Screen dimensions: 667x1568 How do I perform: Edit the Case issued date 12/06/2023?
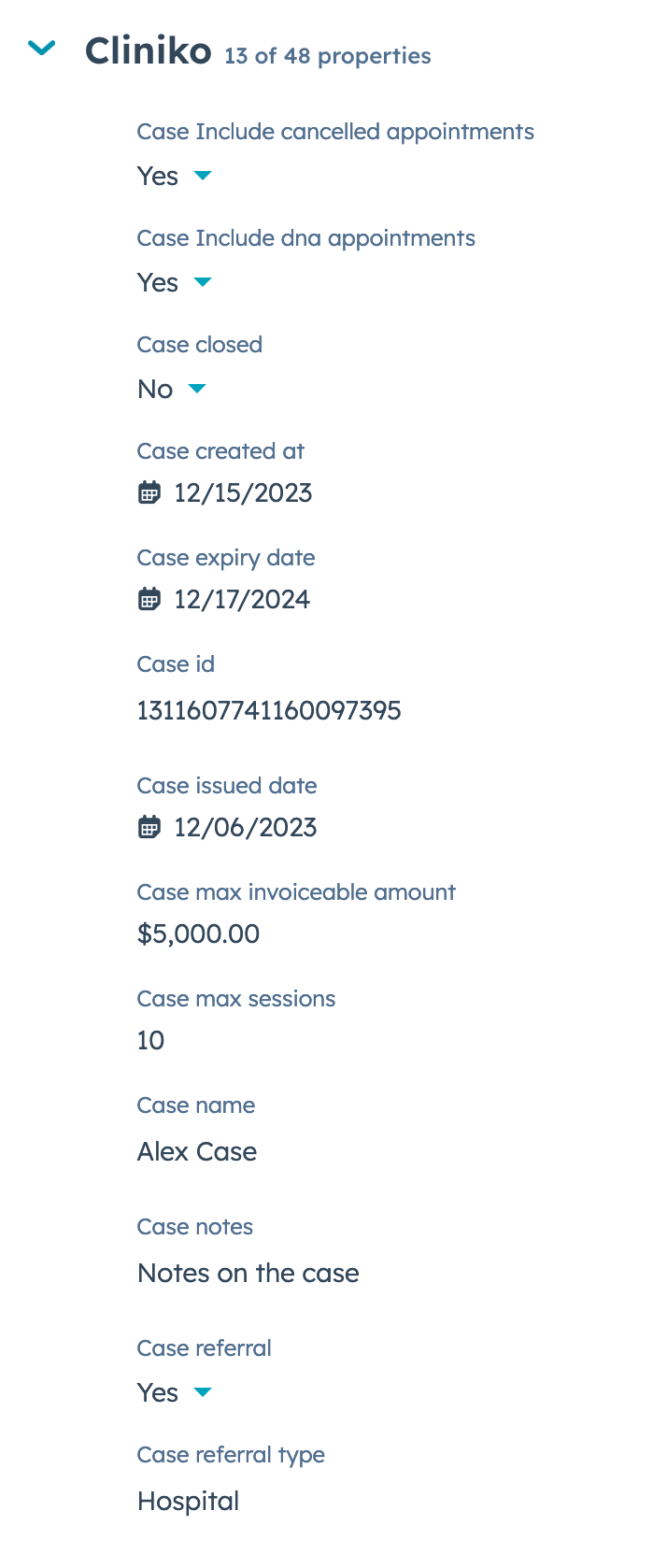[x=245, y=827]
